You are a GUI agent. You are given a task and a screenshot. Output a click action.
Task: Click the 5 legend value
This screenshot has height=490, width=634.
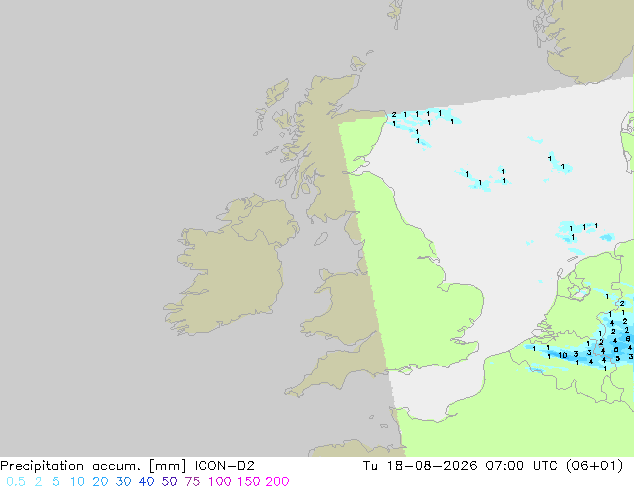tap(56, 482)
